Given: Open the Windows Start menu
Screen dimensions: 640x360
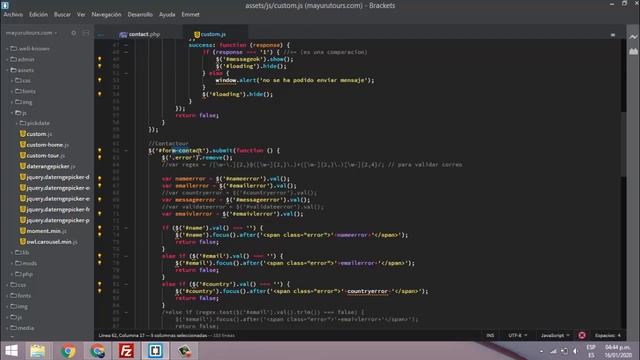Looking at the screenshot, I should pyautogui.click(x=11, y=351).
